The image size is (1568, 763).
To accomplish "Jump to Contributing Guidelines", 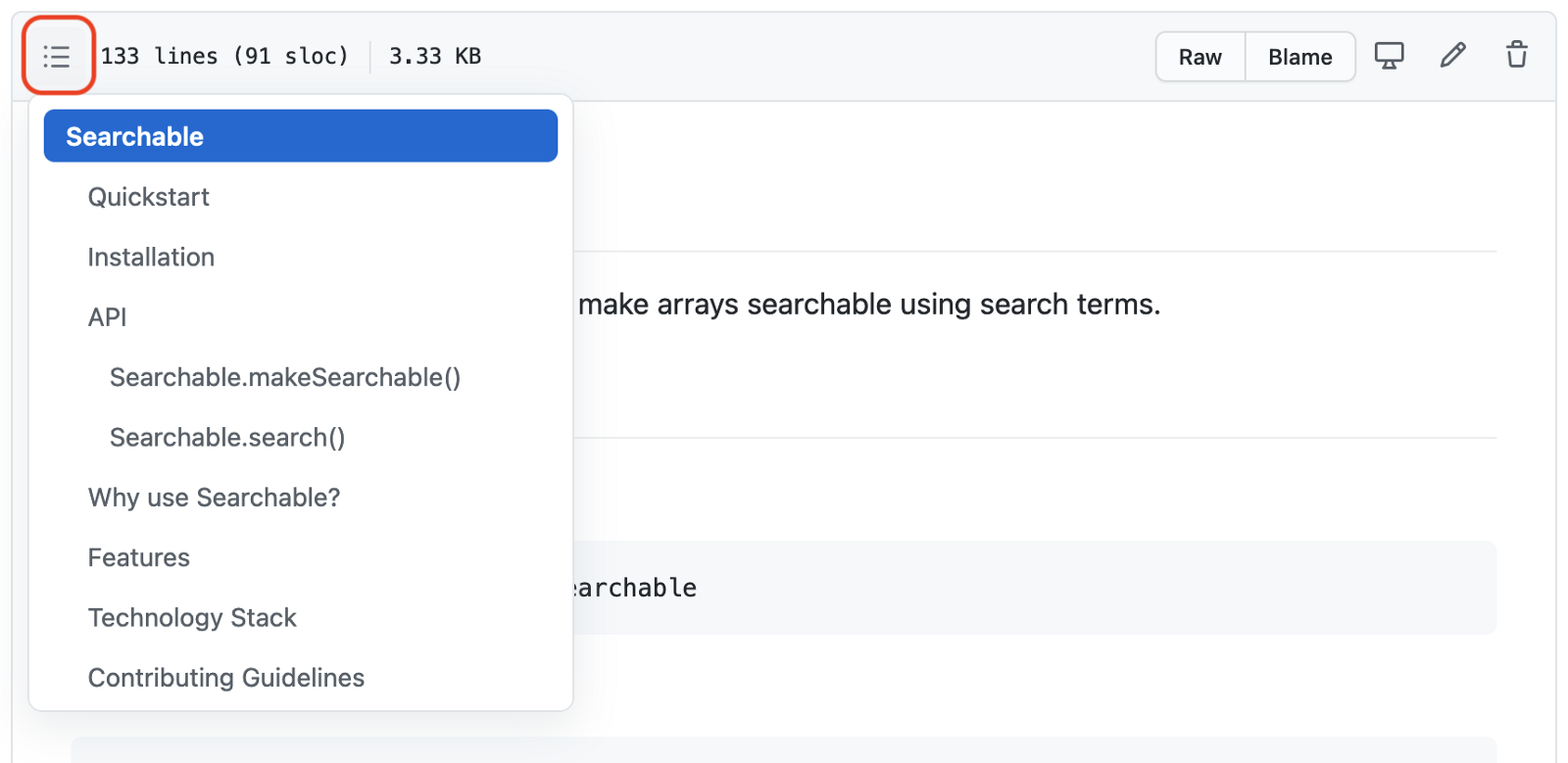I will pos(226,678).
